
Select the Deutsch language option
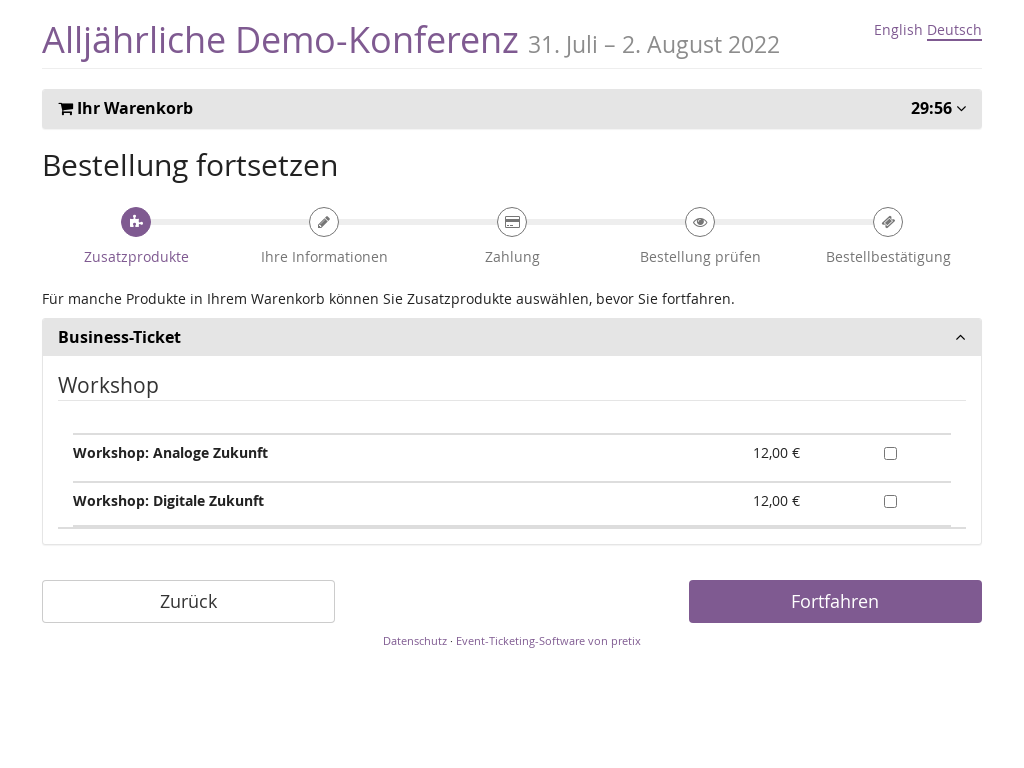[x=954, y=30]
